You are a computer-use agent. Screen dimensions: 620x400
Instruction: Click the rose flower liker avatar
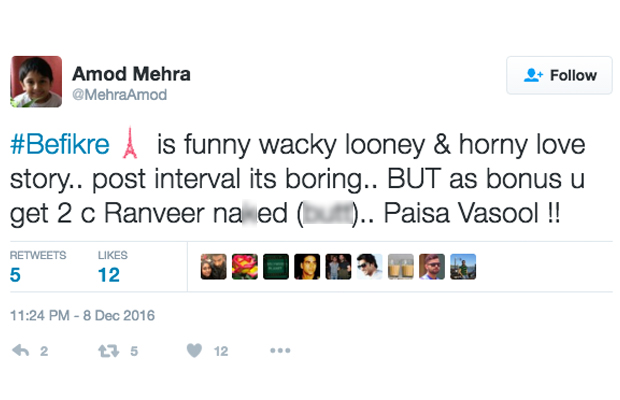click(x=244, y=266)
